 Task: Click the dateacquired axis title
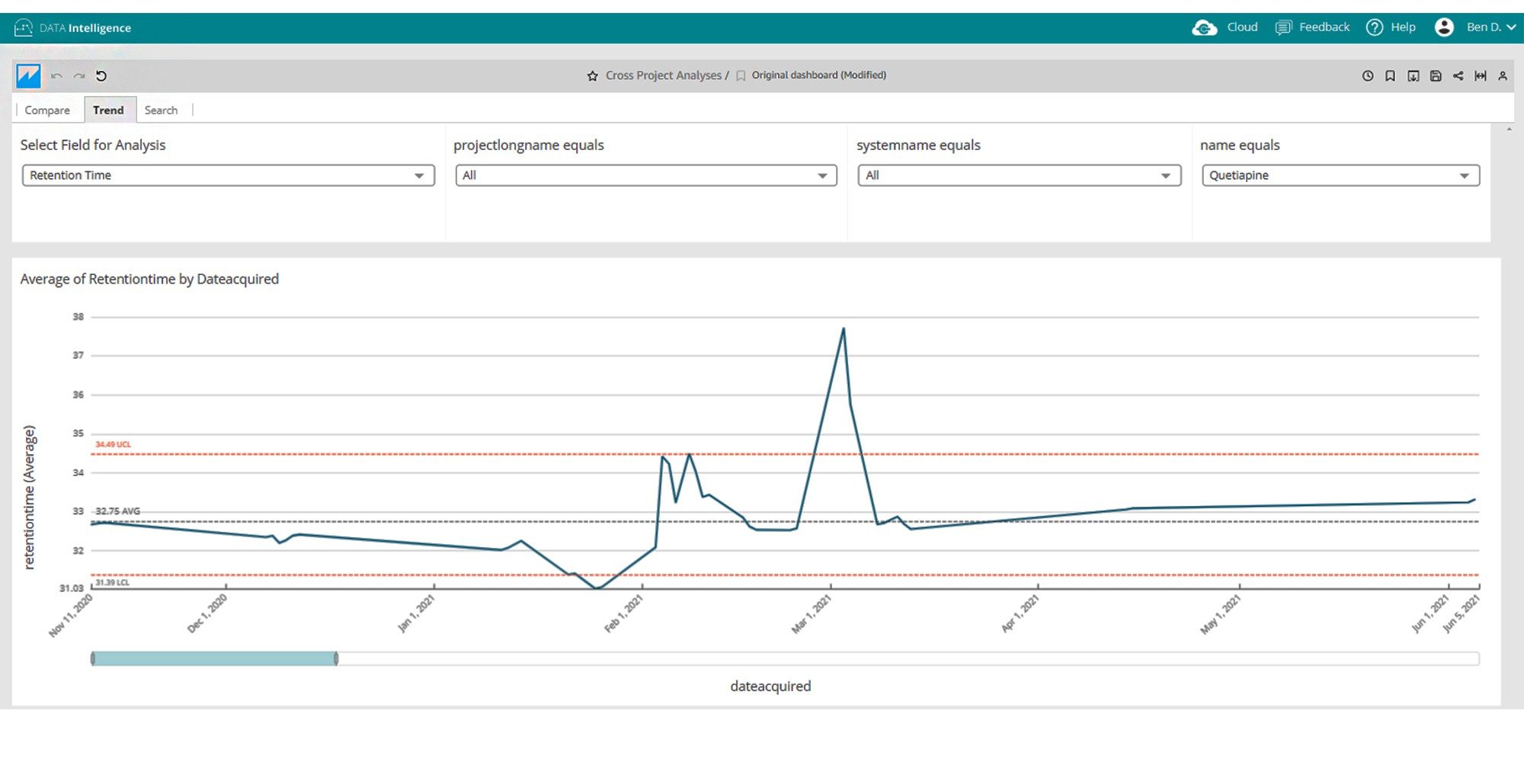point(770,686)
